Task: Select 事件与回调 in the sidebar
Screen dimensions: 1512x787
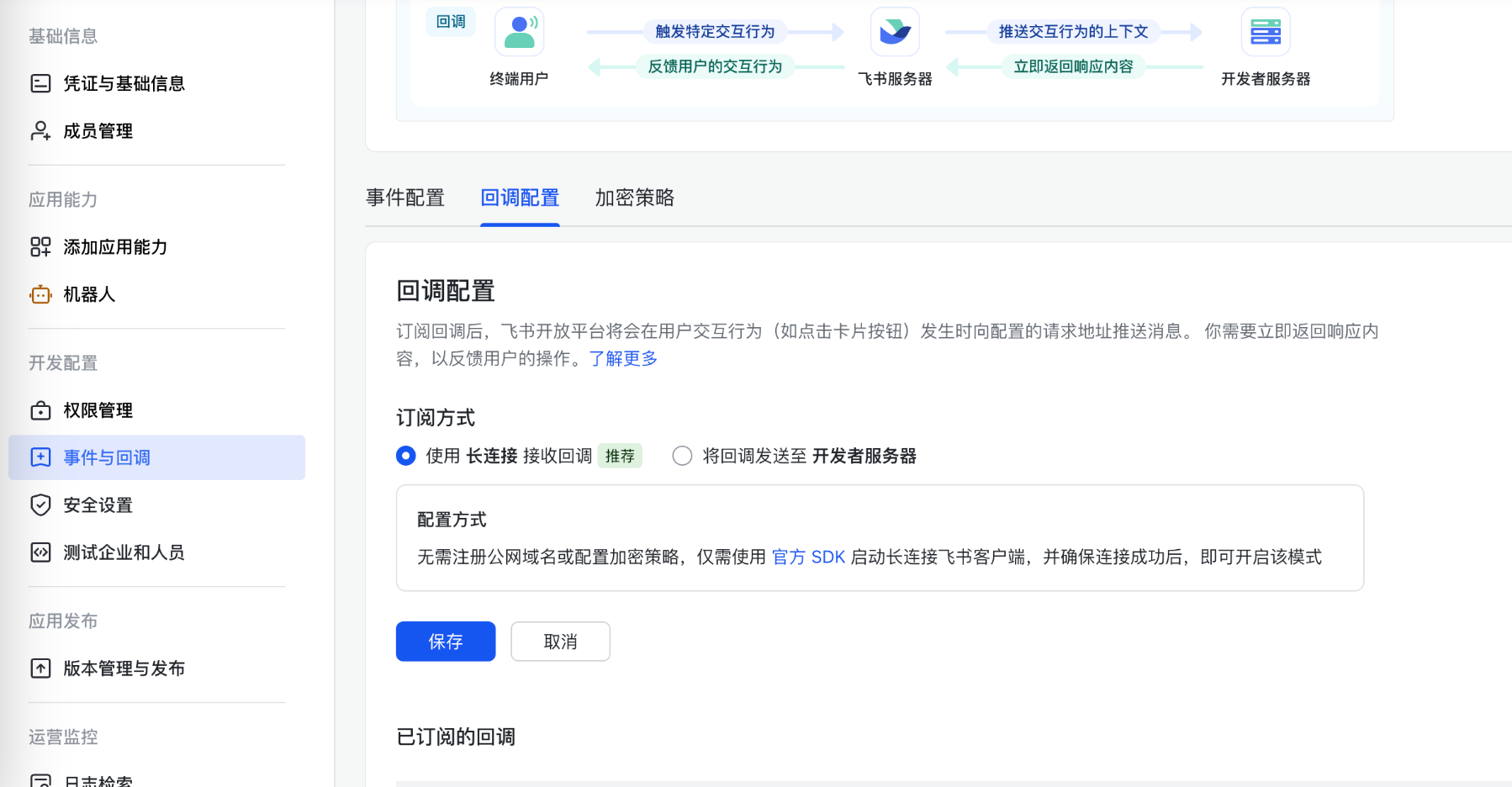Action: [105, 457]
